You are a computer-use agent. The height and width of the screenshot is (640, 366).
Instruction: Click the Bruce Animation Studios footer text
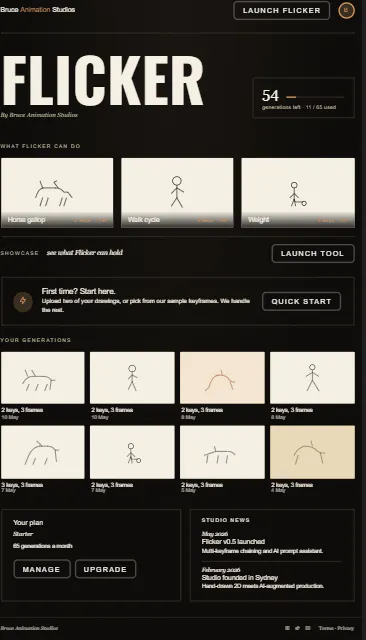29,628
